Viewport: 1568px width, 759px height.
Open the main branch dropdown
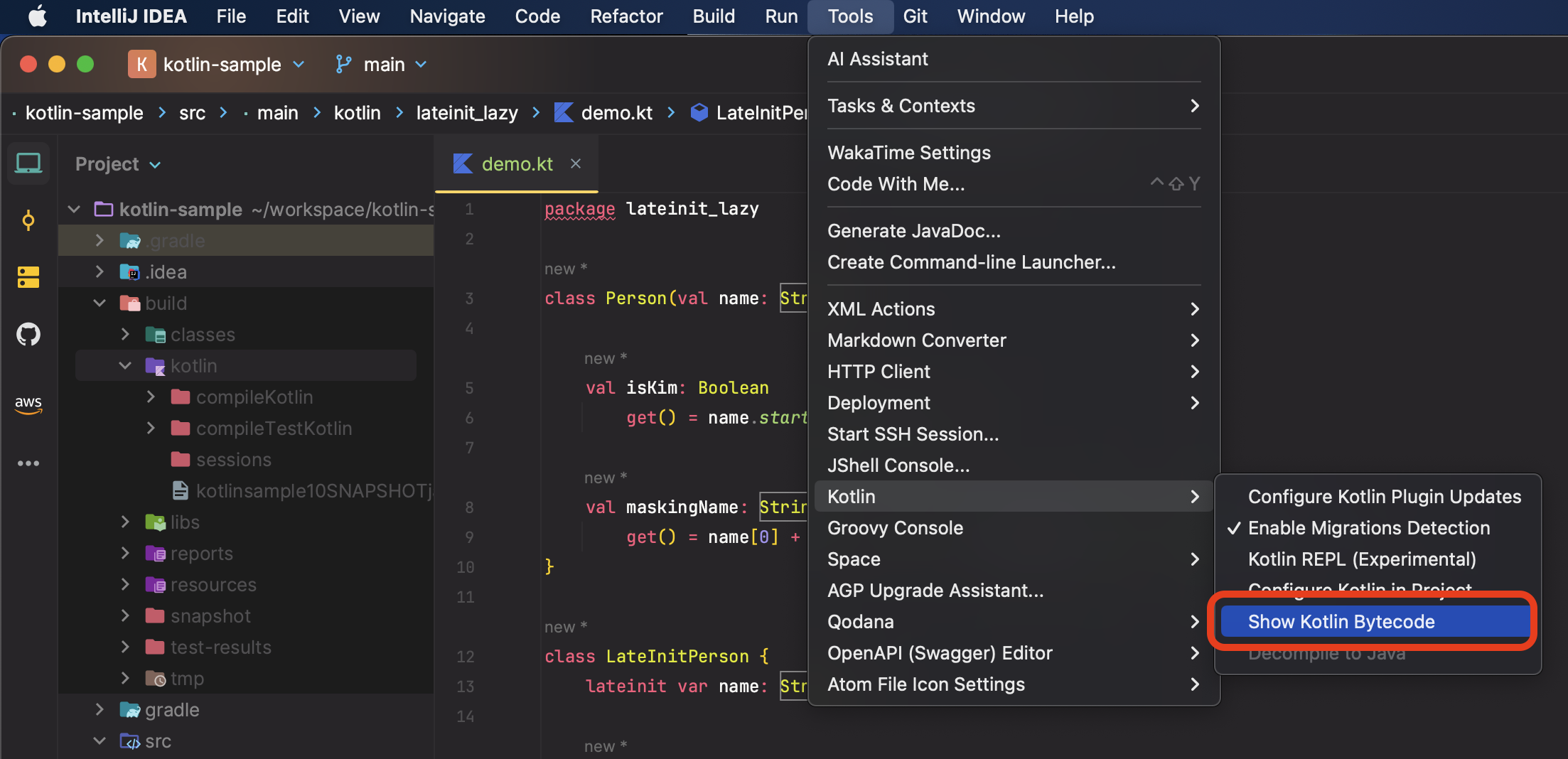[x=421, y=65]
